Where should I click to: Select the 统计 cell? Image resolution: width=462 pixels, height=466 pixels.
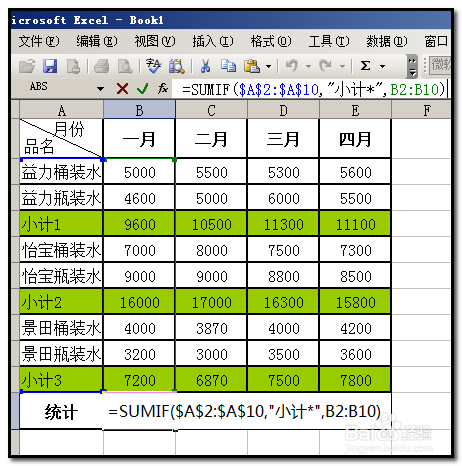click(61, 411)
